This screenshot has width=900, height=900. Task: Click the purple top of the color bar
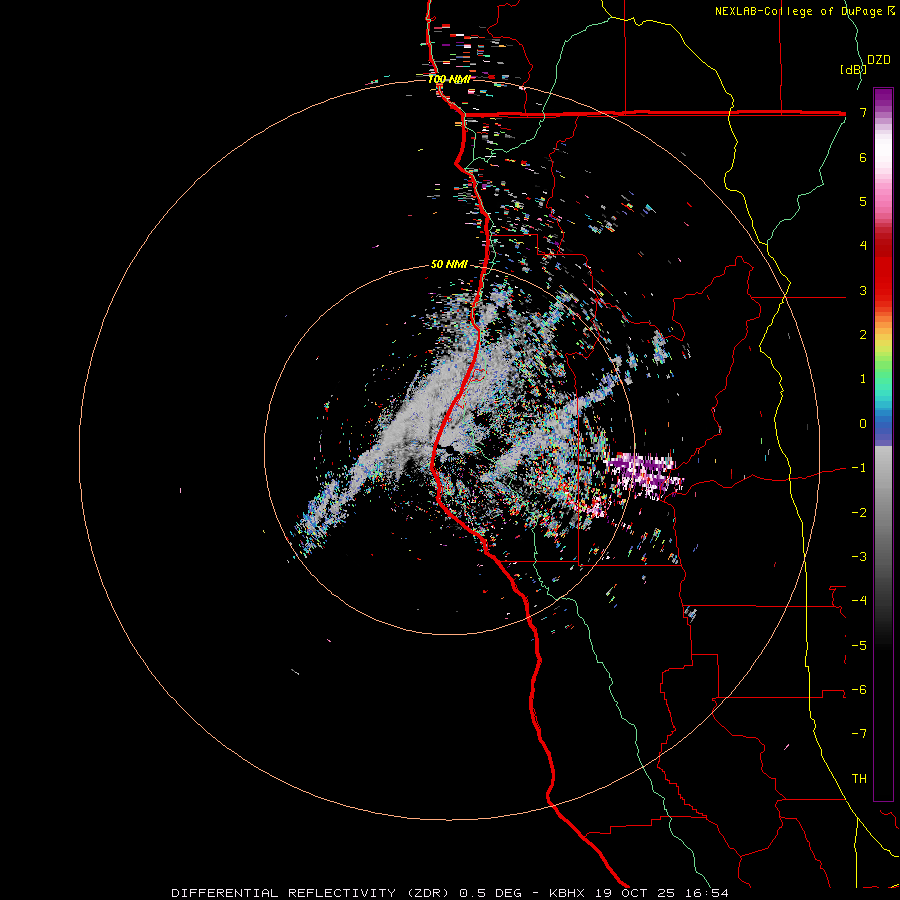[x=883, y=99]
